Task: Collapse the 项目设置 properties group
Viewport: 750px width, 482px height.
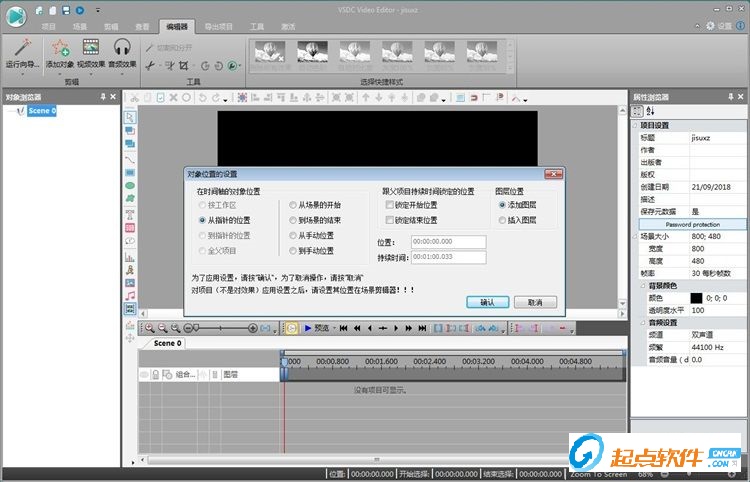Action: point(635,125)
